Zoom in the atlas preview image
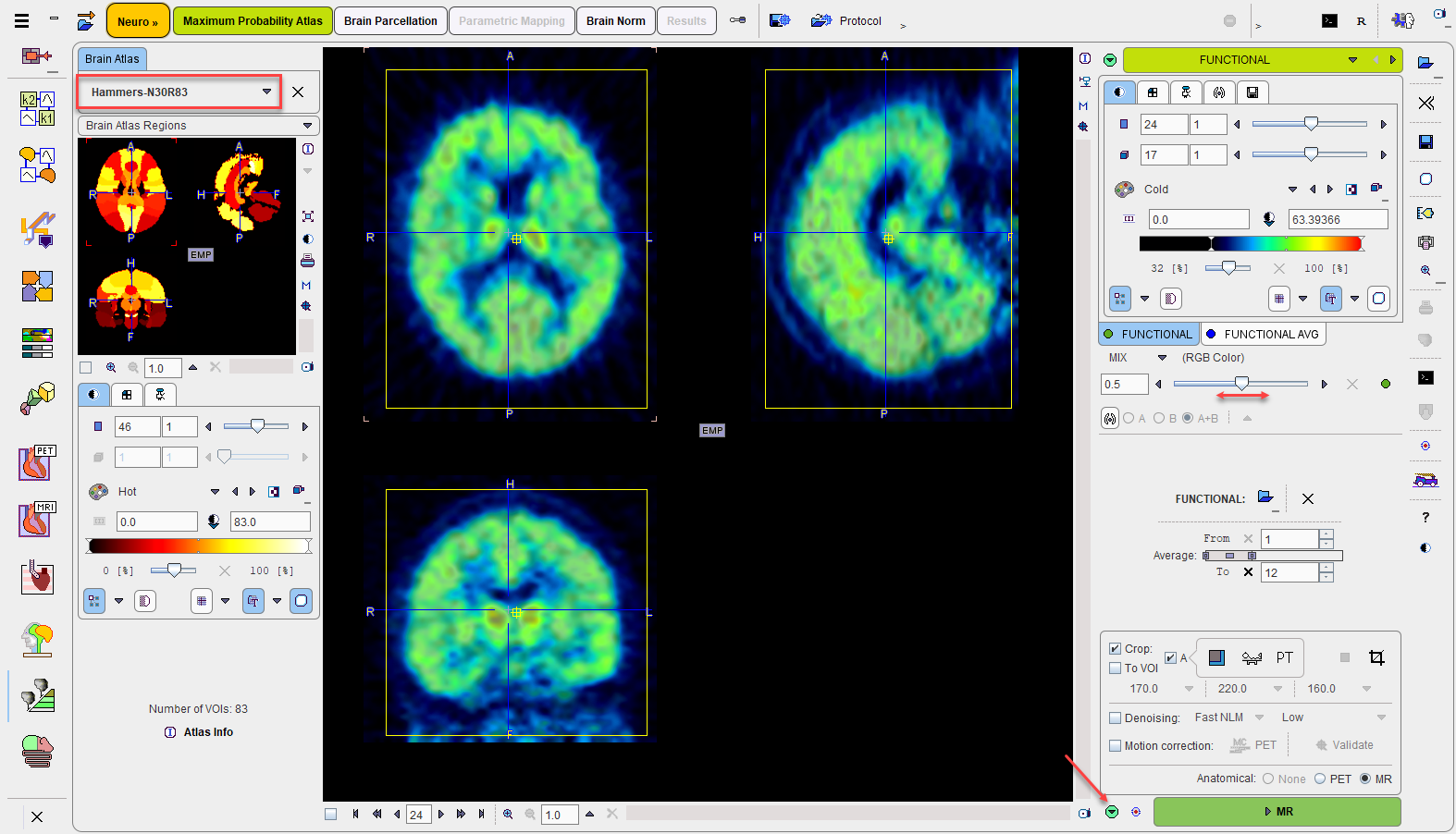This screenshot has height=834, width=1456. coord(111,367)
